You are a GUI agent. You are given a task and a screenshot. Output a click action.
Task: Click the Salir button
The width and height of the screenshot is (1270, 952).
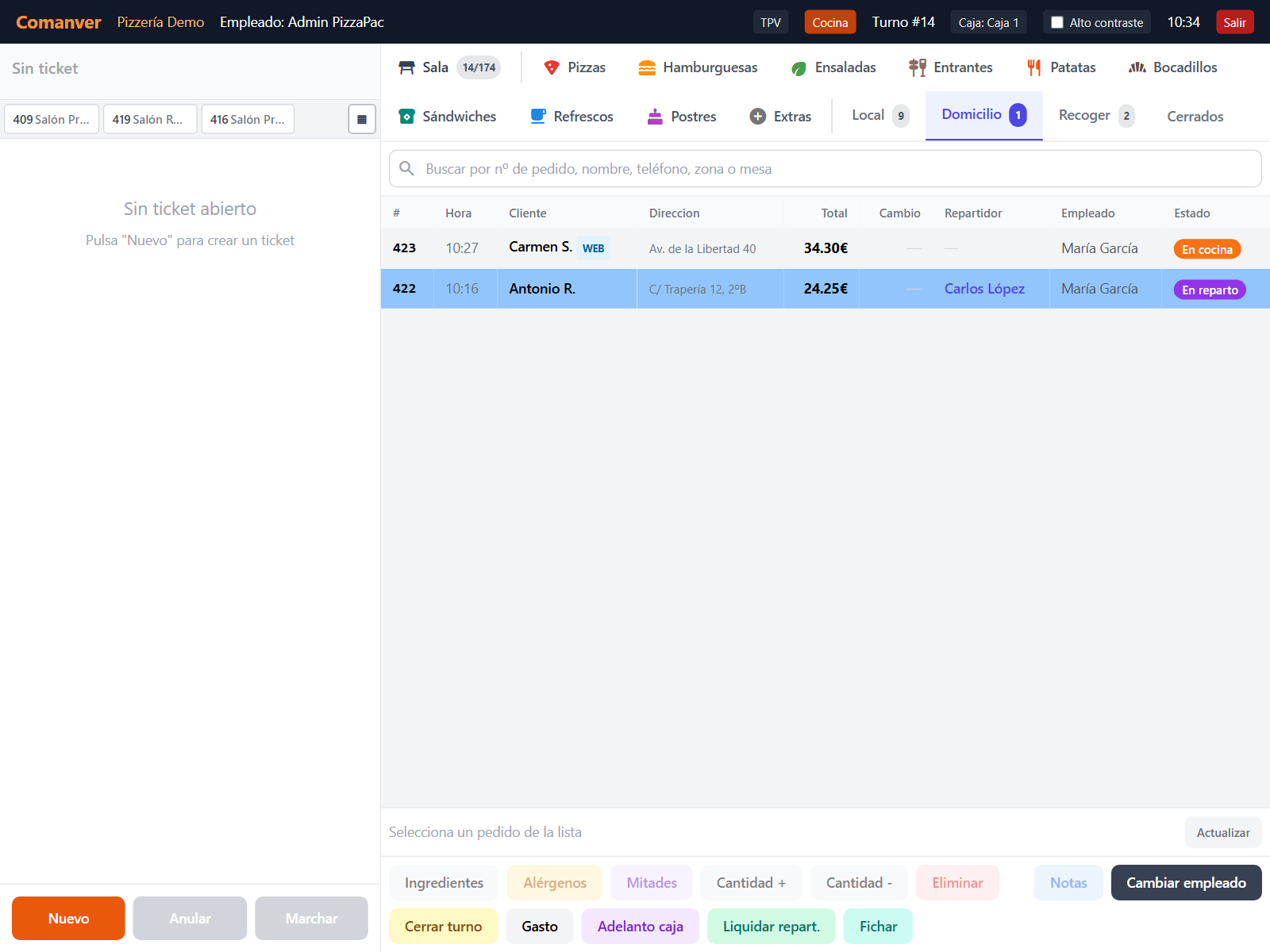(x=1234, y=22)
